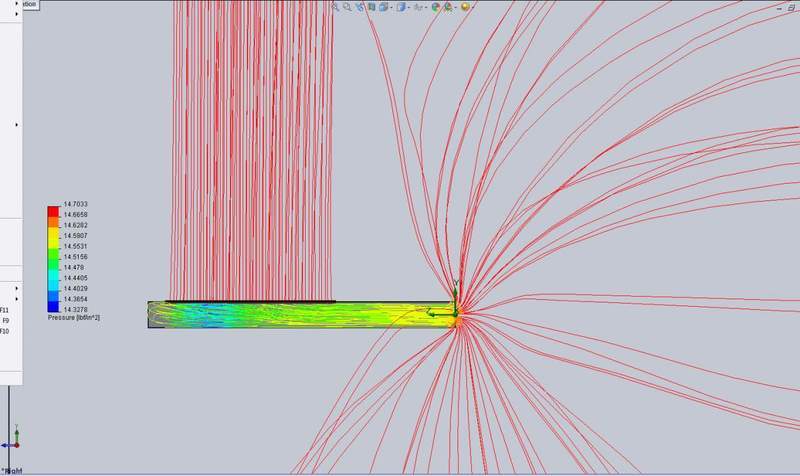800x476 pixels.
Task: Click the Zoom to Area magnifier icon
Action: tap(347, 6)
